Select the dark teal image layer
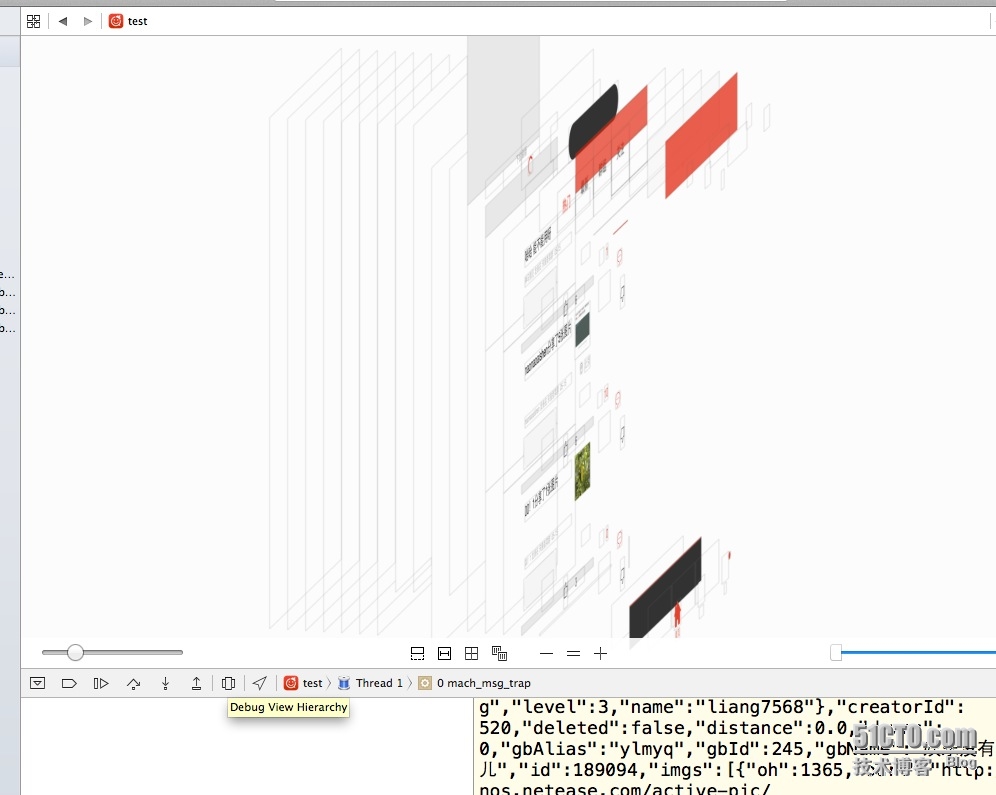This screenshot has width=996, height=795. (582, 329)
